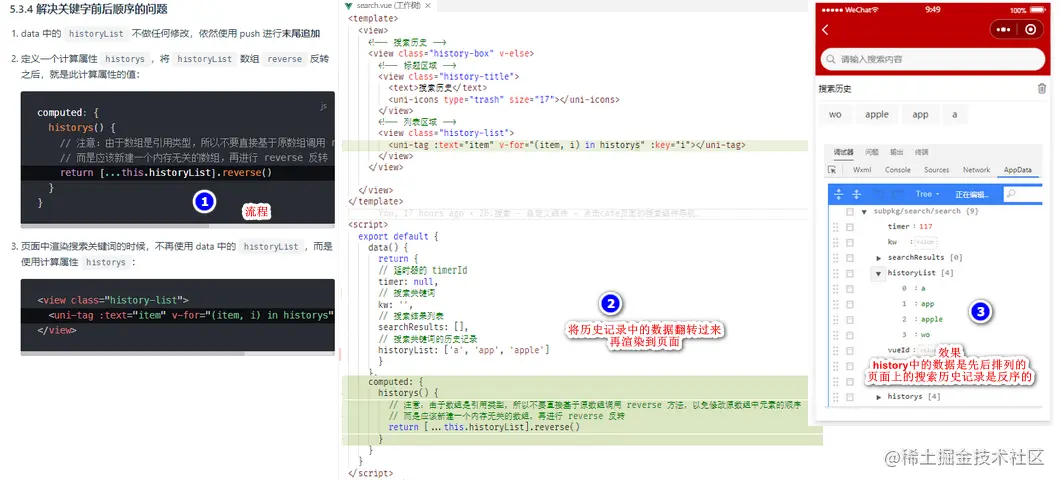Tap the back arrow in mini program header

pyautogui.click(x=825, y=30)
